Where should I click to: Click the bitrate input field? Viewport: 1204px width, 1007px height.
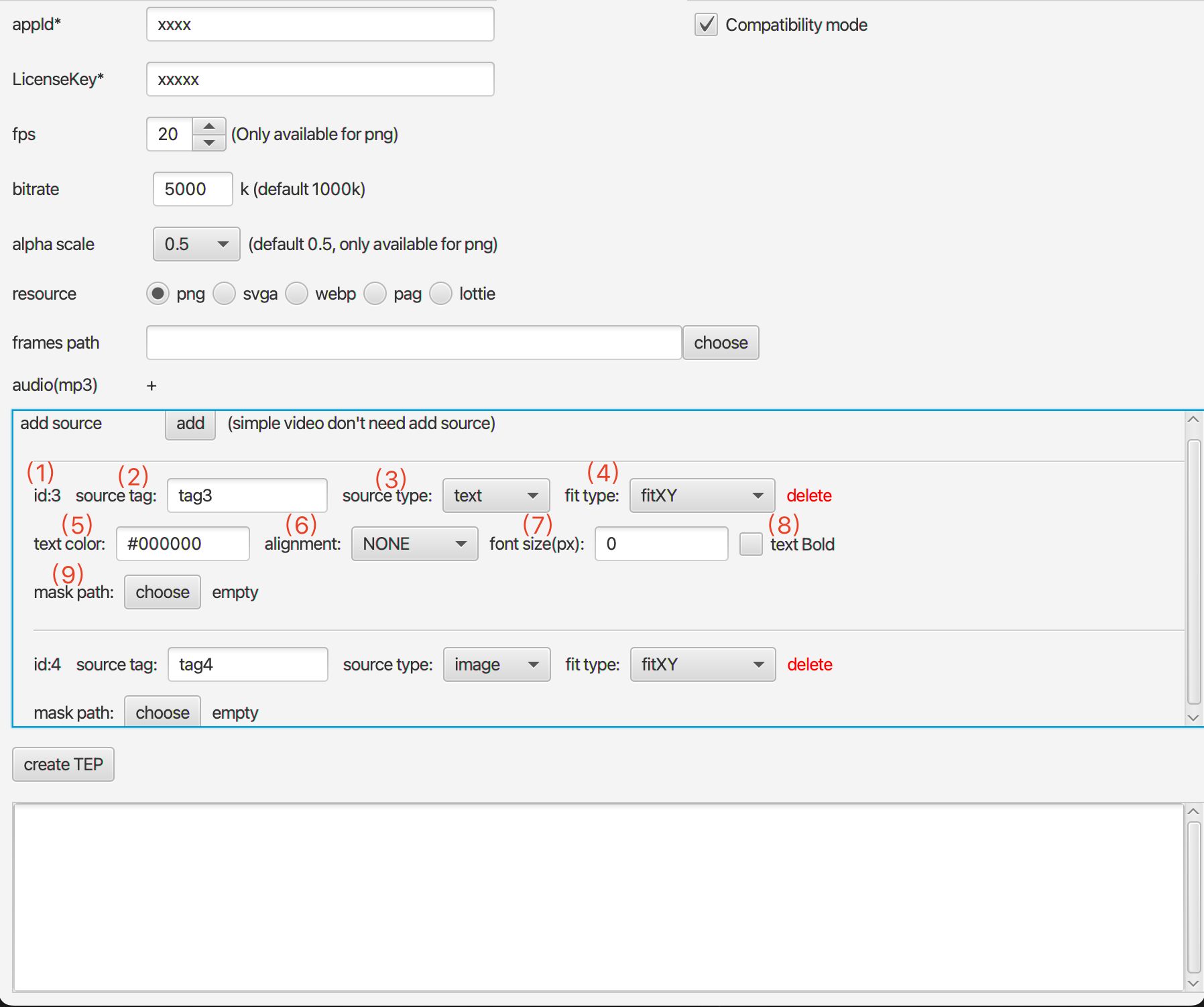coord(193,189)
